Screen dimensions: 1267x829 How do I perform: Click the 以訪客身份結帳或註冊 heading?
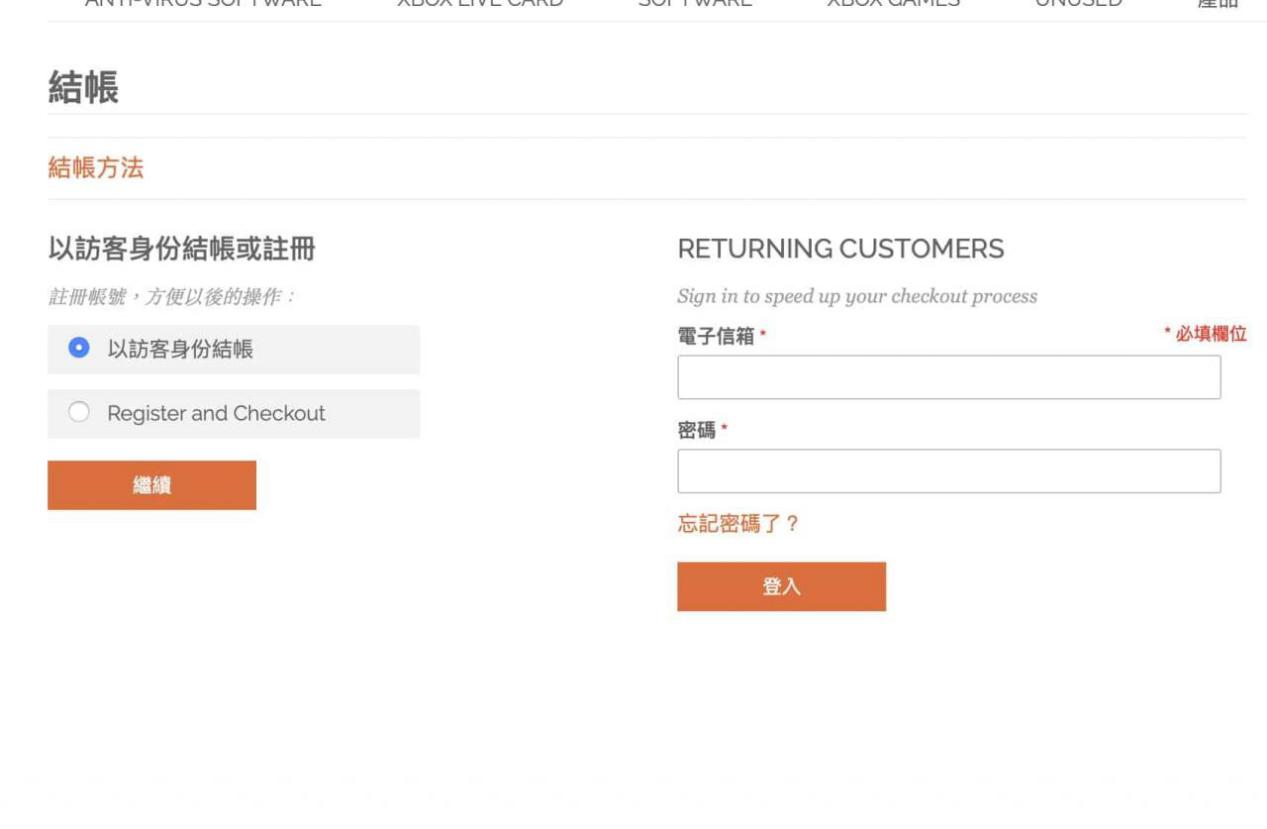point(182,249)
